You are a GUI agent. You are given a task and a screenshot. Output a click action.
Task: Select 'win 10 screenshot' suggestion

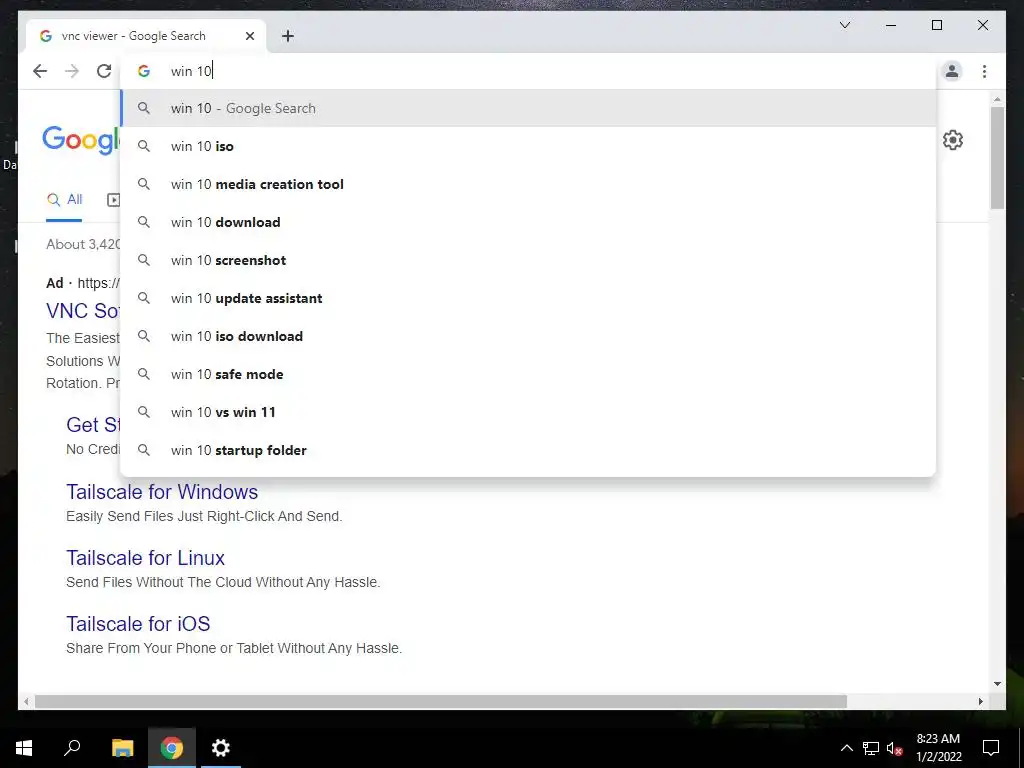click(528, 260)
